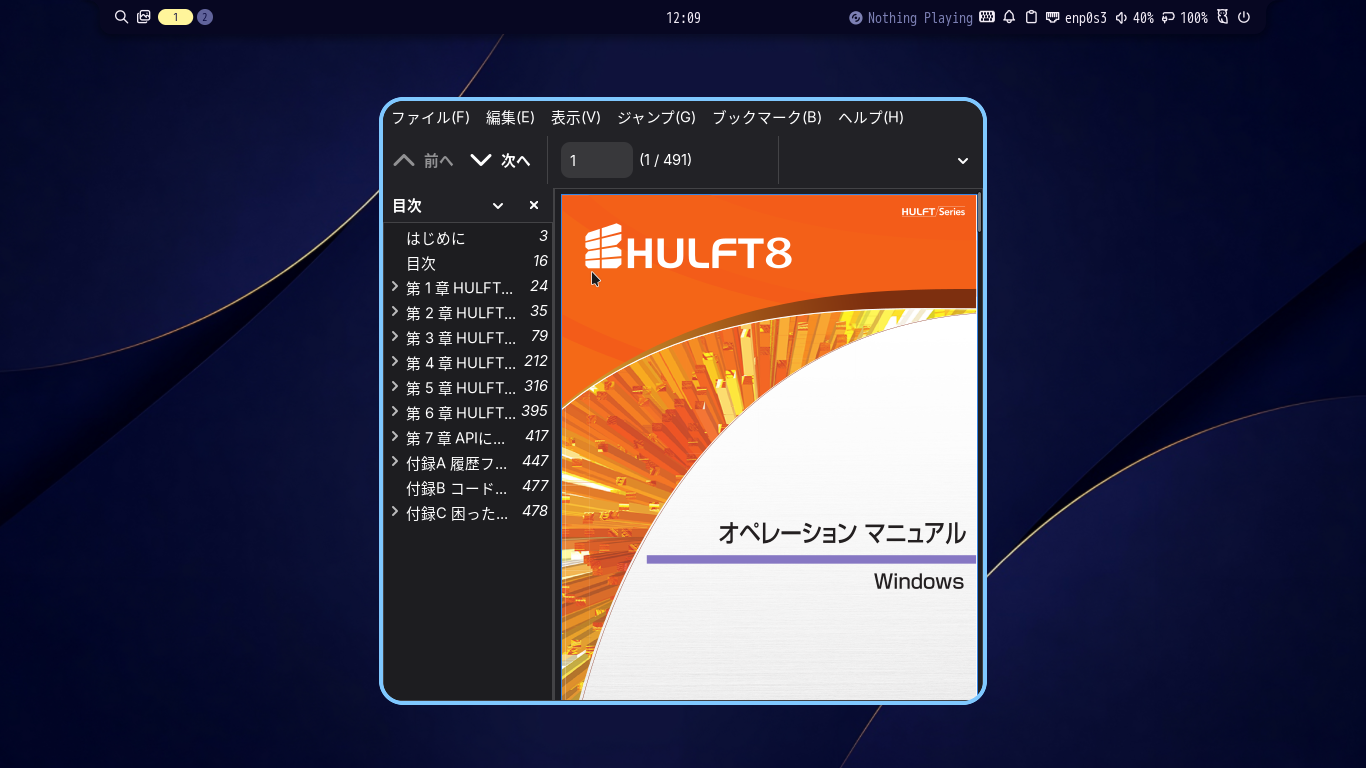Expand the 付録C 困った outline entry
The width and height of the screenshot is (1366, 768).
pos(395,512)
